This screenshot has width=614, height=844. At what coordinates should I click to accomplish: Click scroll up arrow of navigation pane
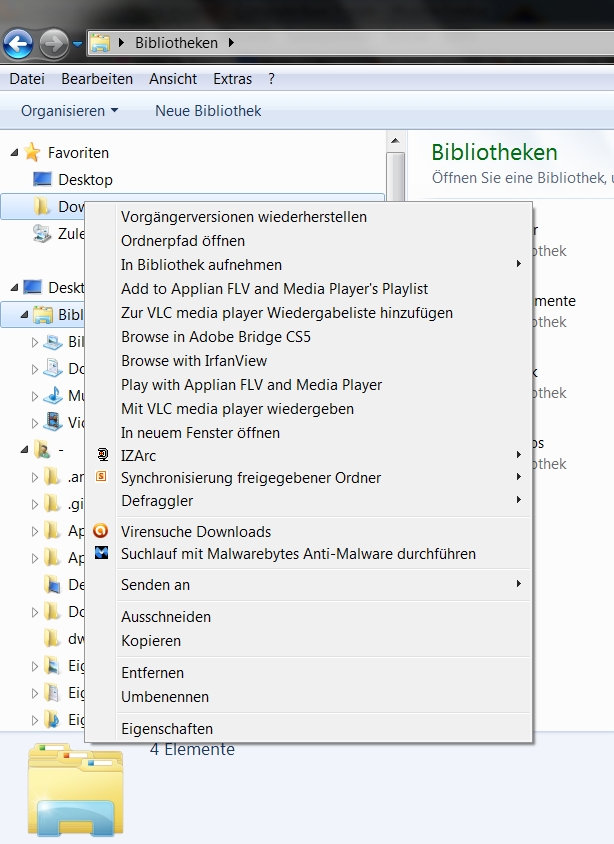tap(395, 140)
